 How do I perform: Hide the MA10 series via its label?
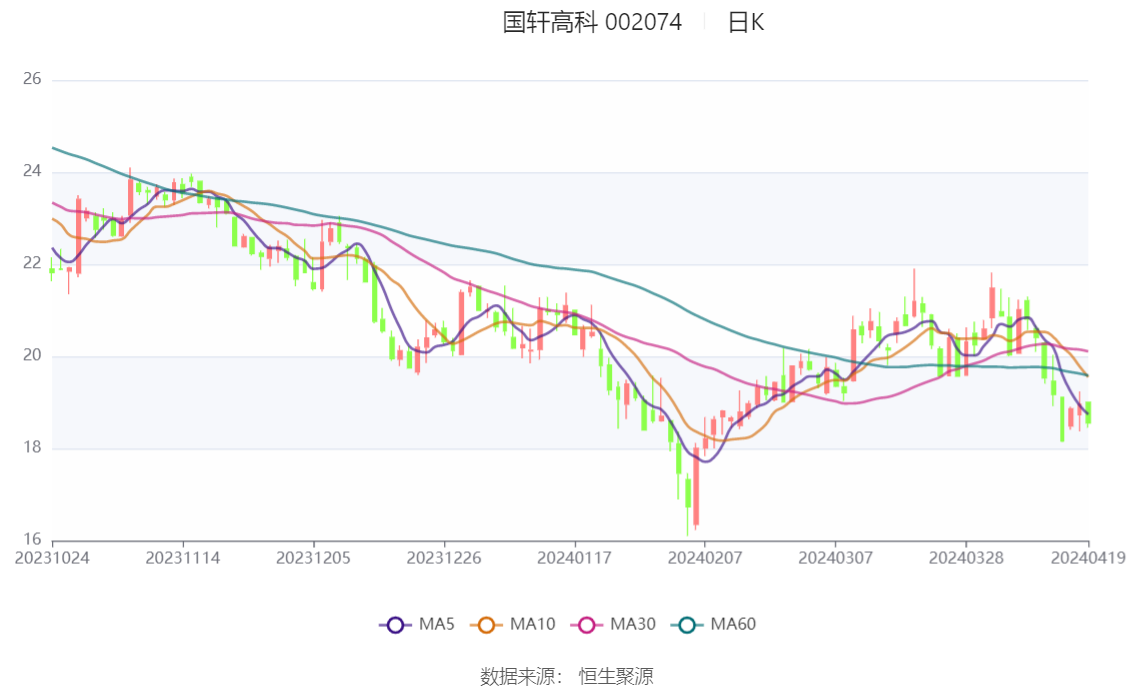pos(532,625)
